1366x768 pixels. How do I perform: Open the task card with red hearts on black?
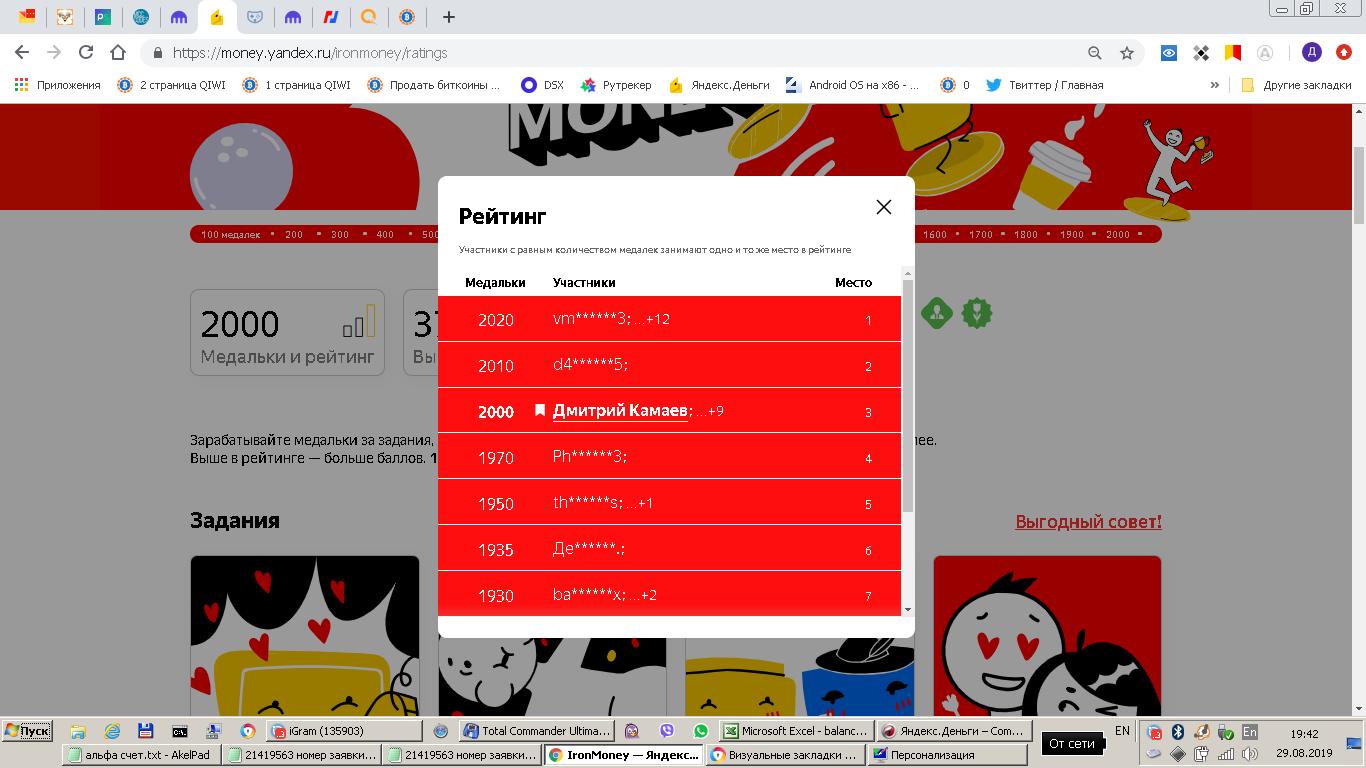[x=305, y=636]
